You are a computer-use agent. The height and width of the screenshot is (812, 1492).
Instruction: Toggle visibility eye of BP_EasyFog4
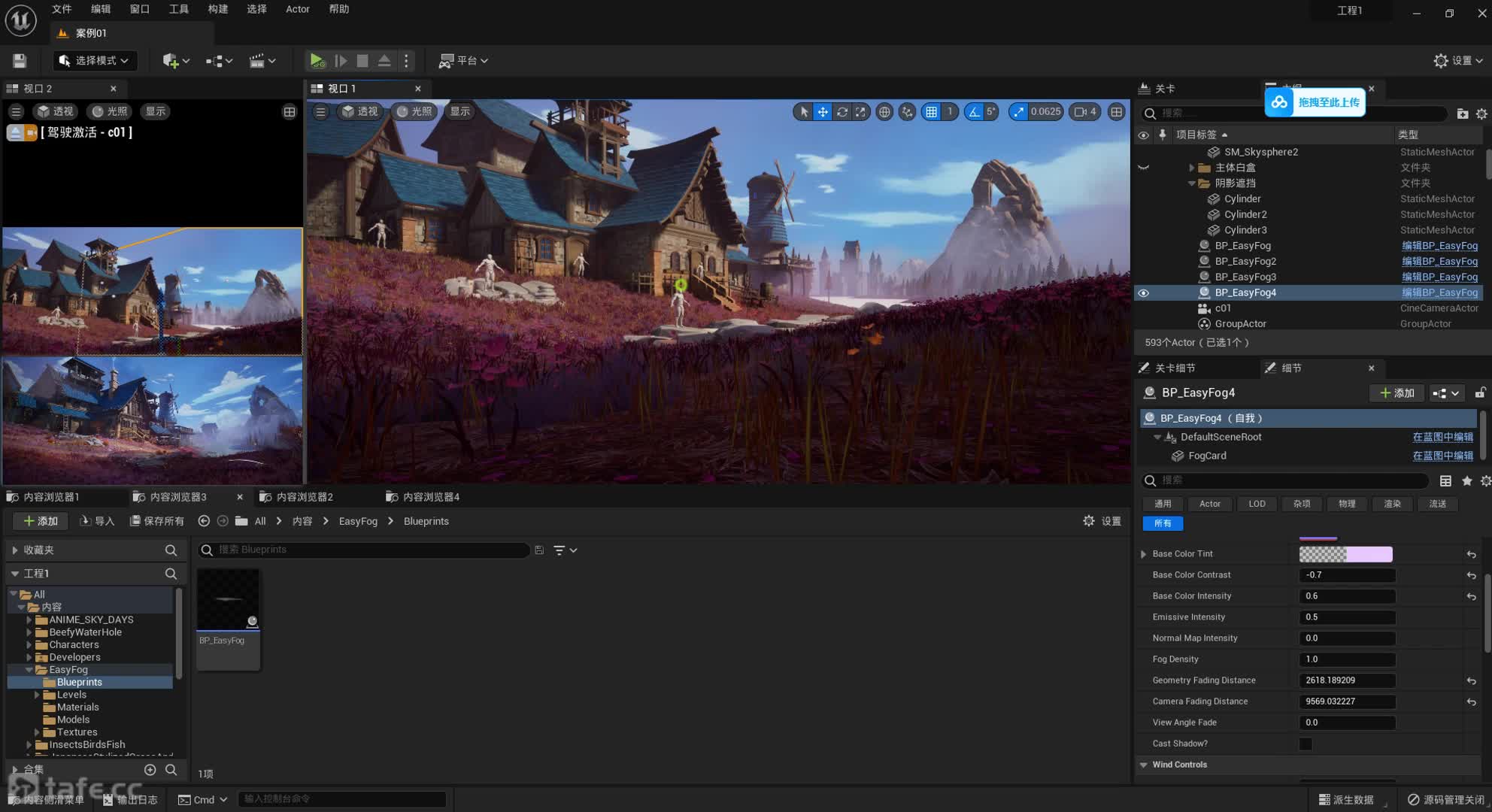click(1143, 292)
